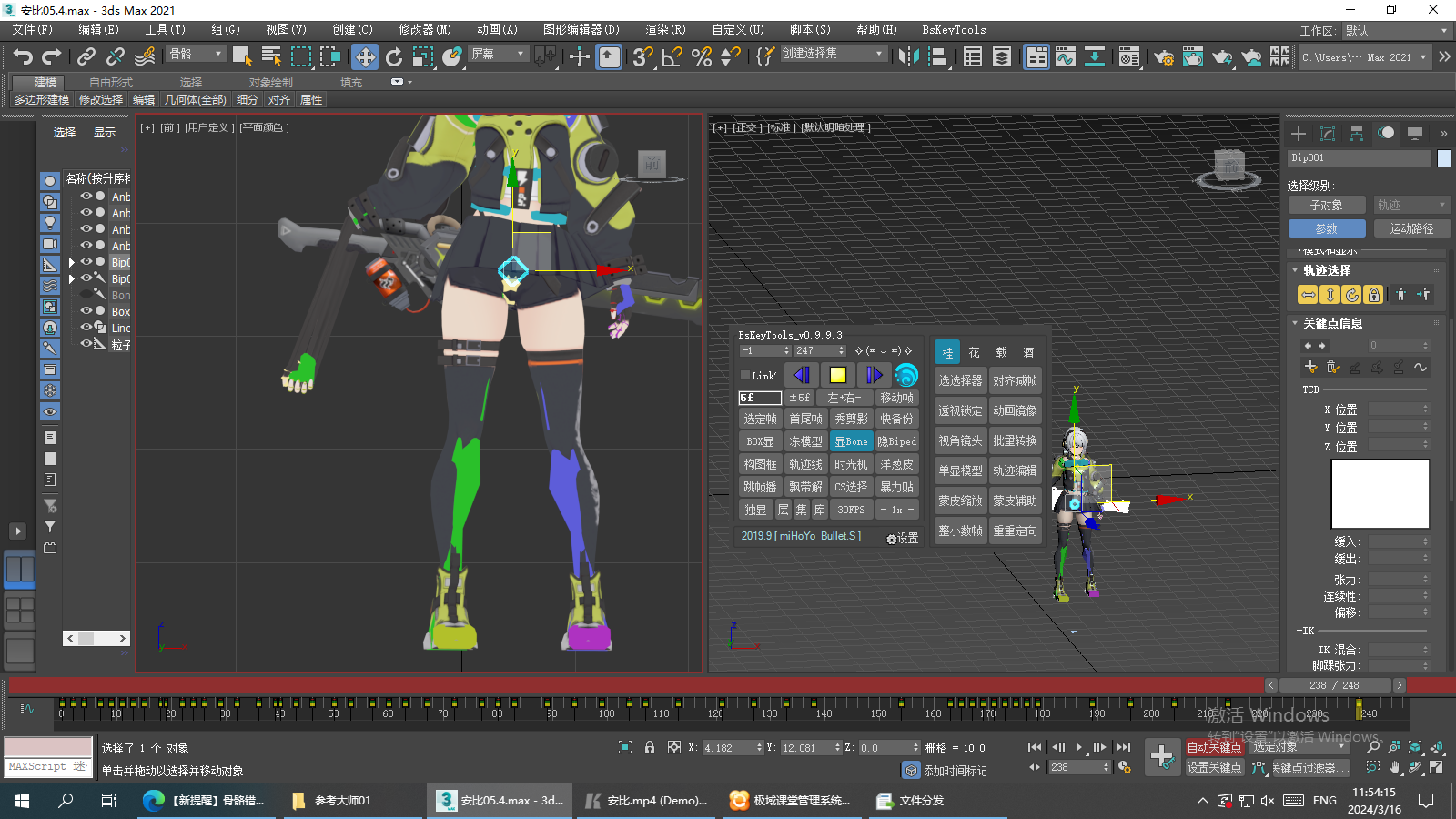Select the 花 tab in BsKeyTools
Screen dimensions: 1456x819
point(974,352)
